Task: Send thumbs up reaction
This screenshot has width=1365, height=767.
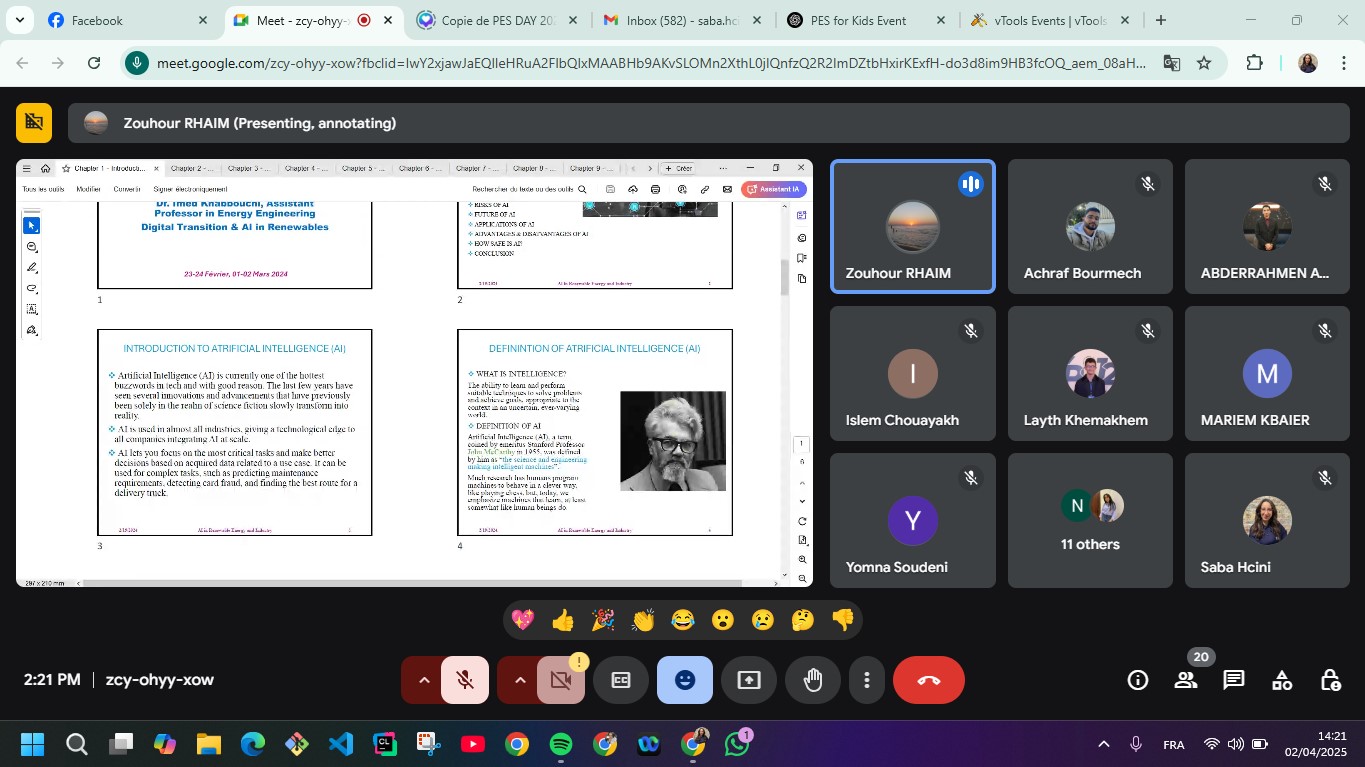Action: pyautogui.click(x=563, y=620)
